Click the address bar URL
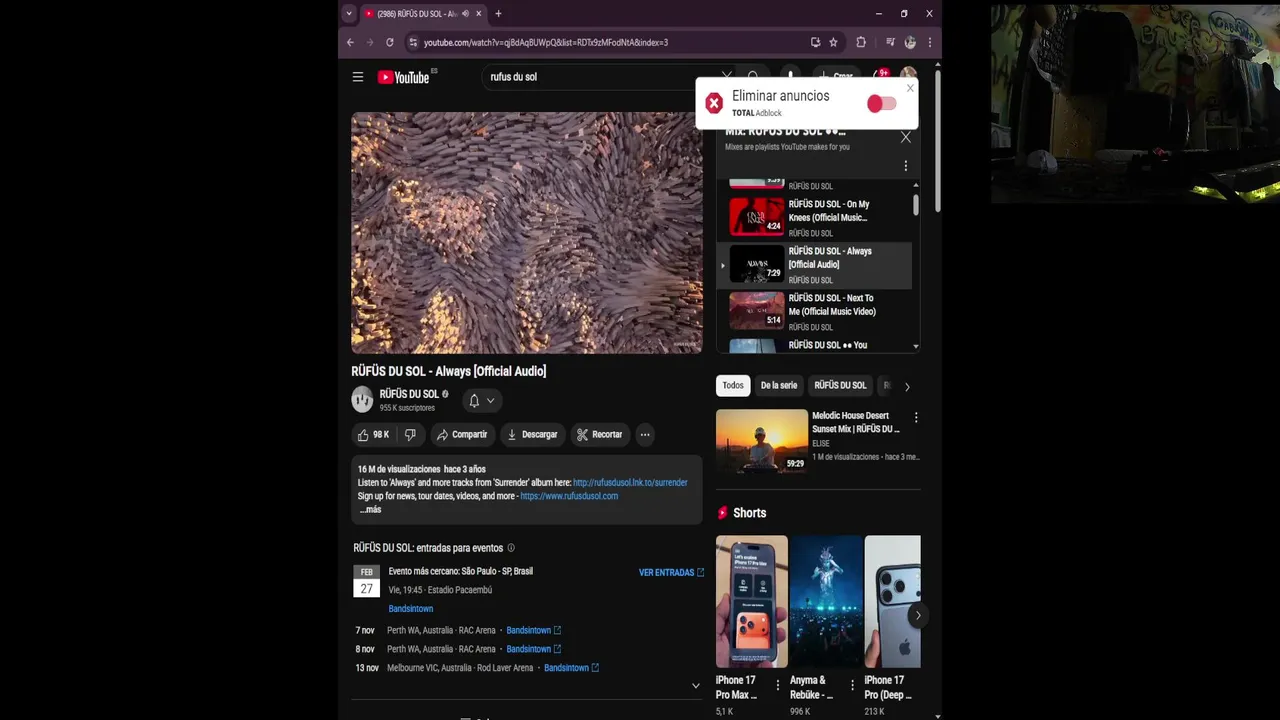This screenshot has width=1280, height=720. tap(546, 43)
